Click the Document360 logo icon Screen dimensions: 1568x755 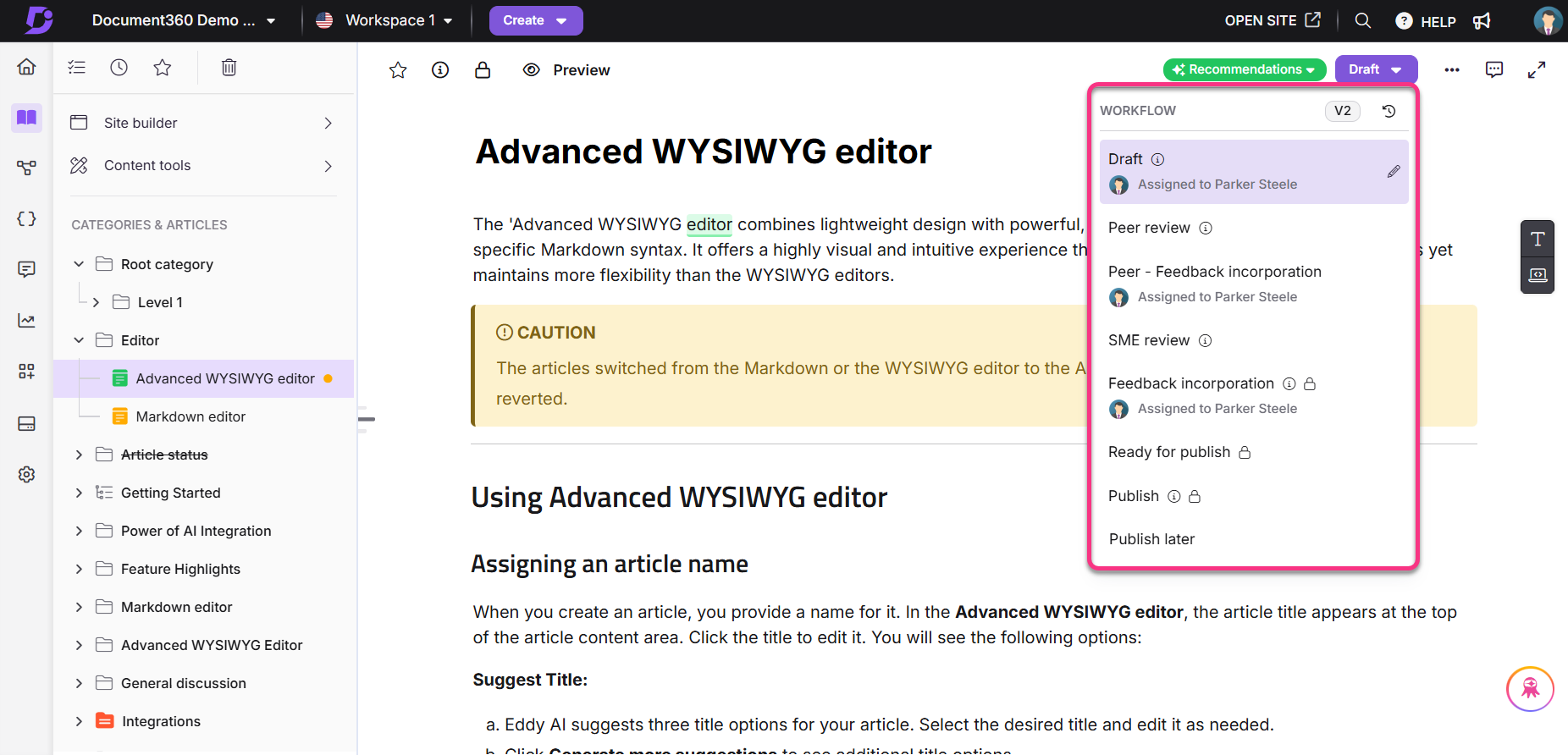coord(38,19)
